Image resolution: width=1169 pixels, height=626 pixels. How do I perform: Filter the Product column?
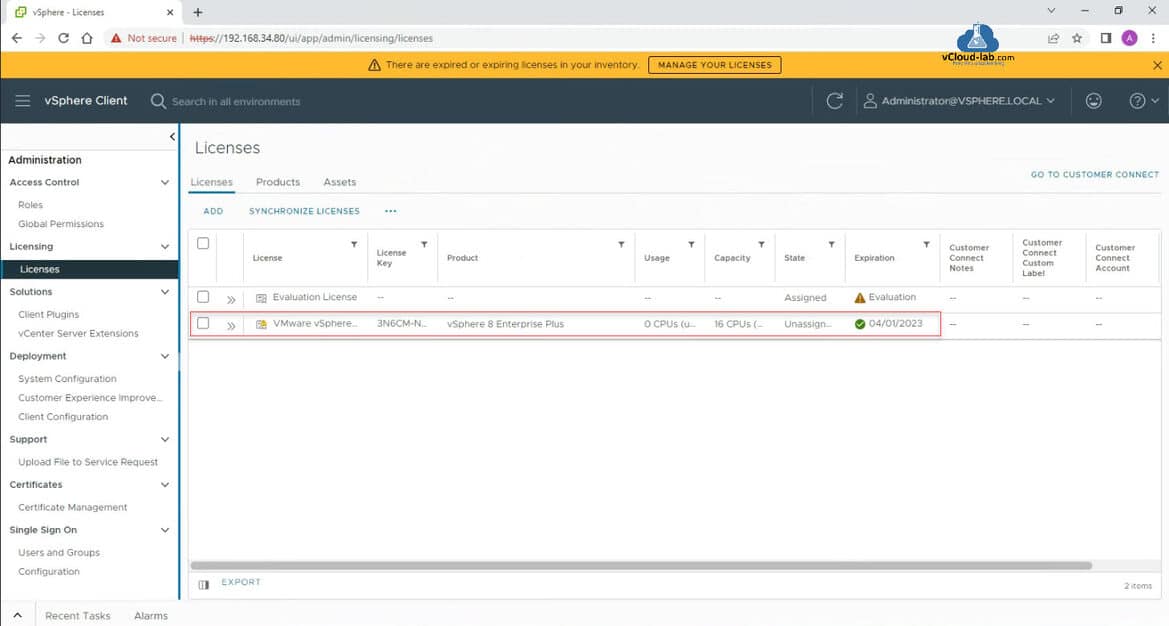[x=621, y=244]
